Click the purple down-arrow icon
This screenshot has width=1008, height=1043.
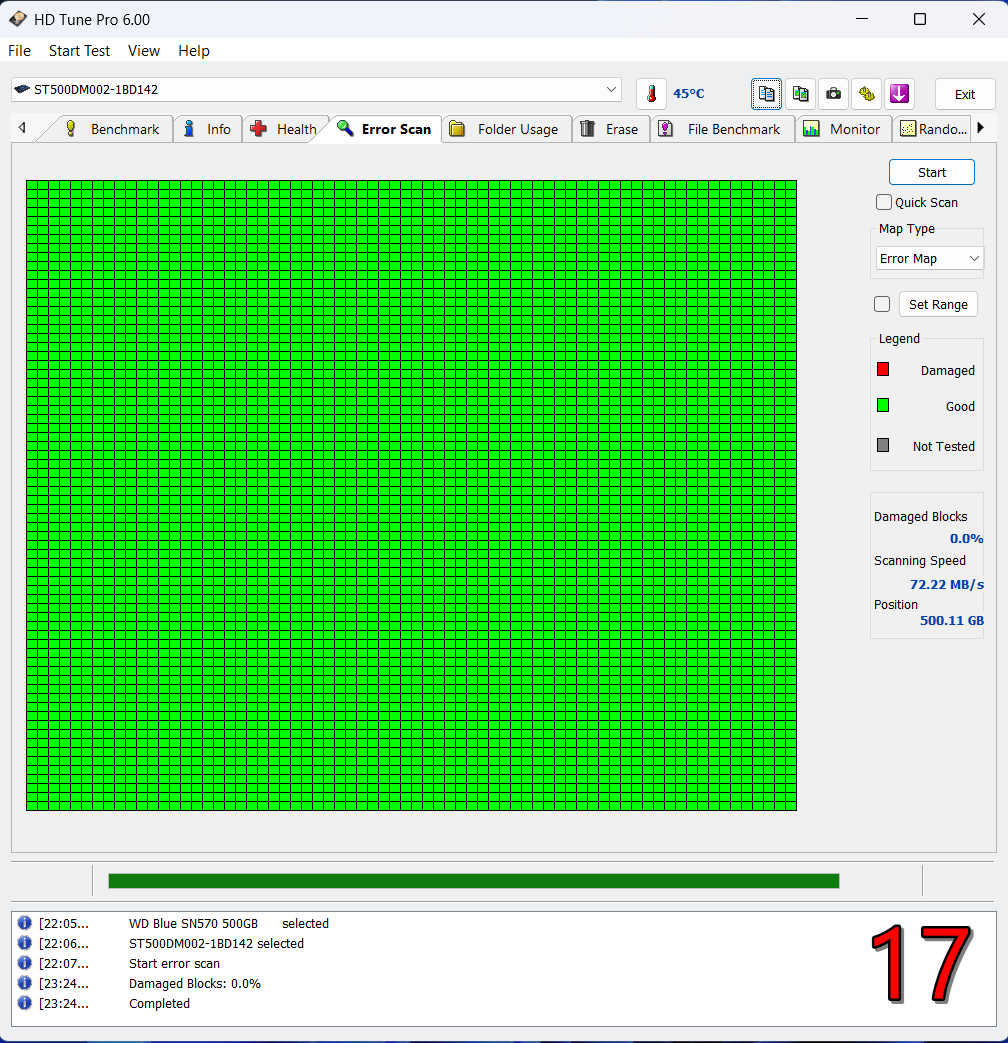[x=899, y=94]
